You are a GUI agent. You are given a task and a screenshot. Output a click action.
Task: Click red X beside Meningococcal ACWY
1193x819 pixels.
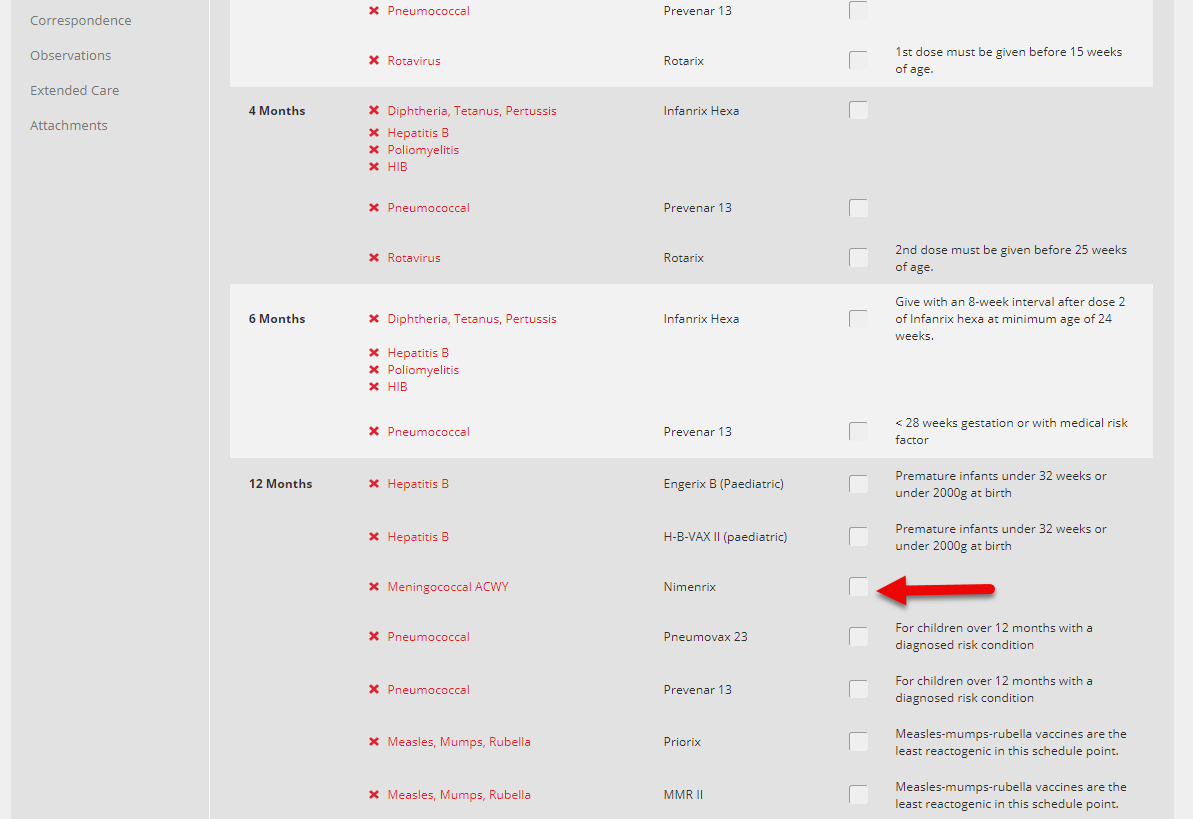pos(374,587)
